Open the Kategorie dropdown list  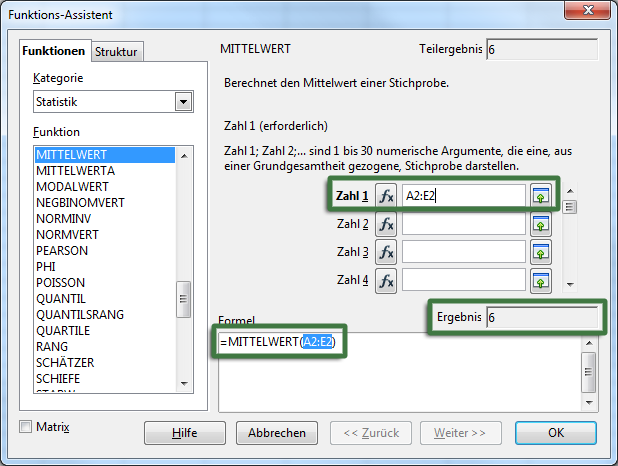coord(182,101)
